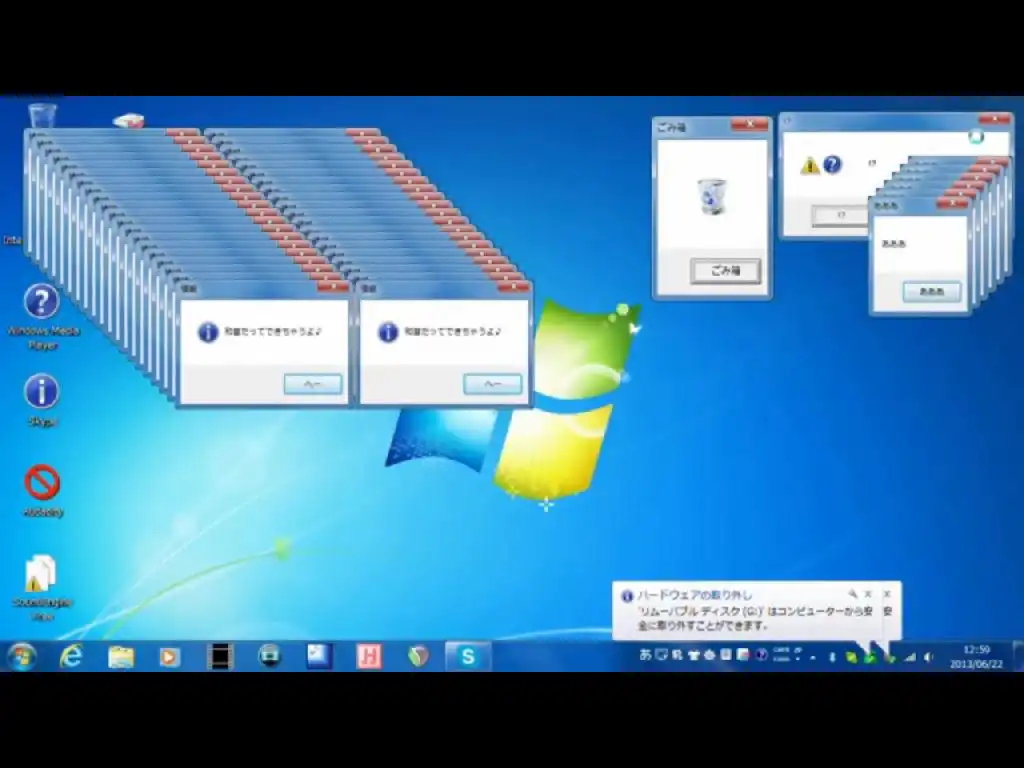
Task: Click the button in left front message box
Action: click(313, 384)
